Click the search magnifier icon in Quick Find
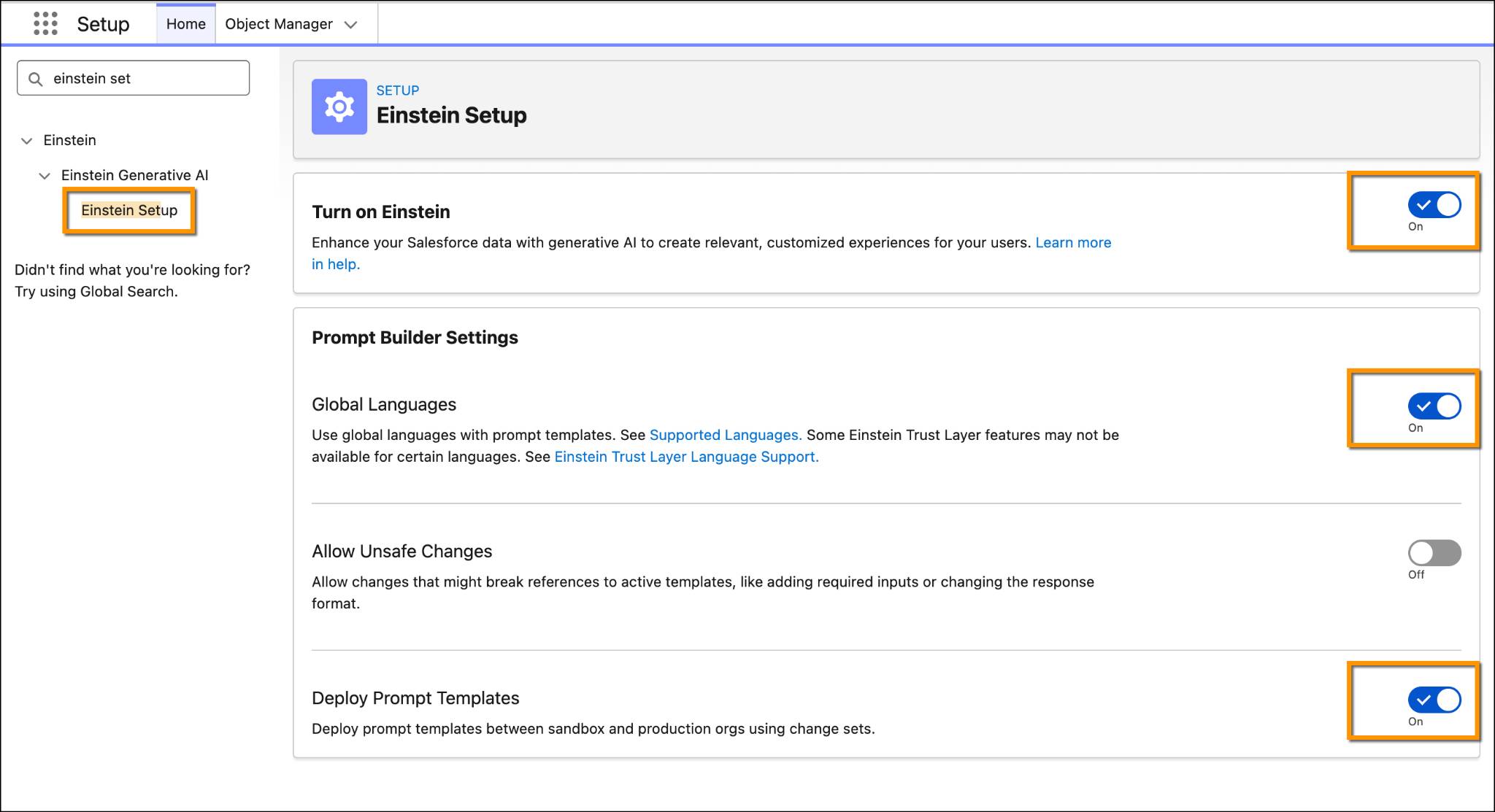Screen dimensions: 1495x812 pos(35,79)
